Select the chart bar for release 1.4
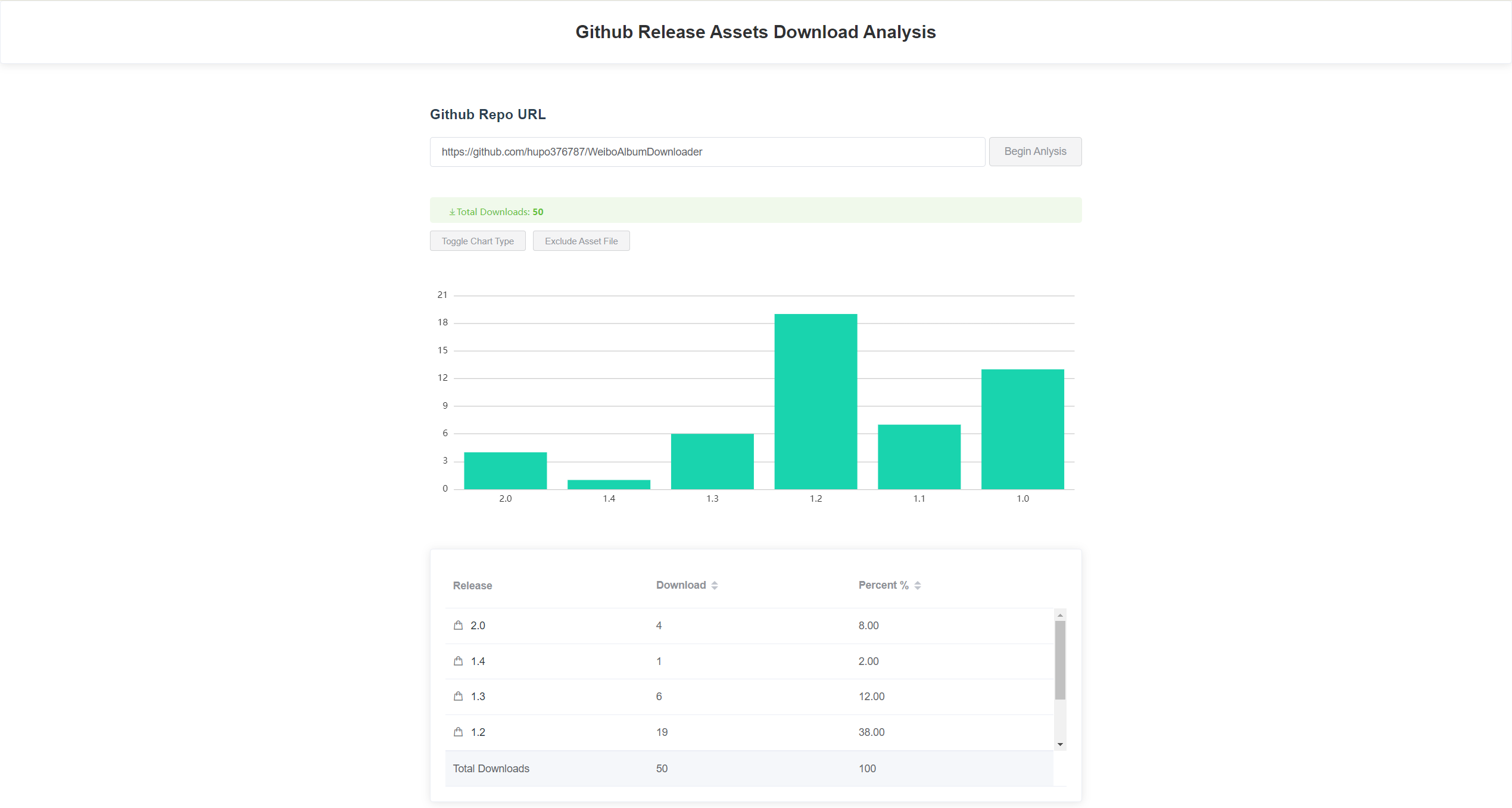This screenshot has width=1512, height=808. [x=609, y=484]
